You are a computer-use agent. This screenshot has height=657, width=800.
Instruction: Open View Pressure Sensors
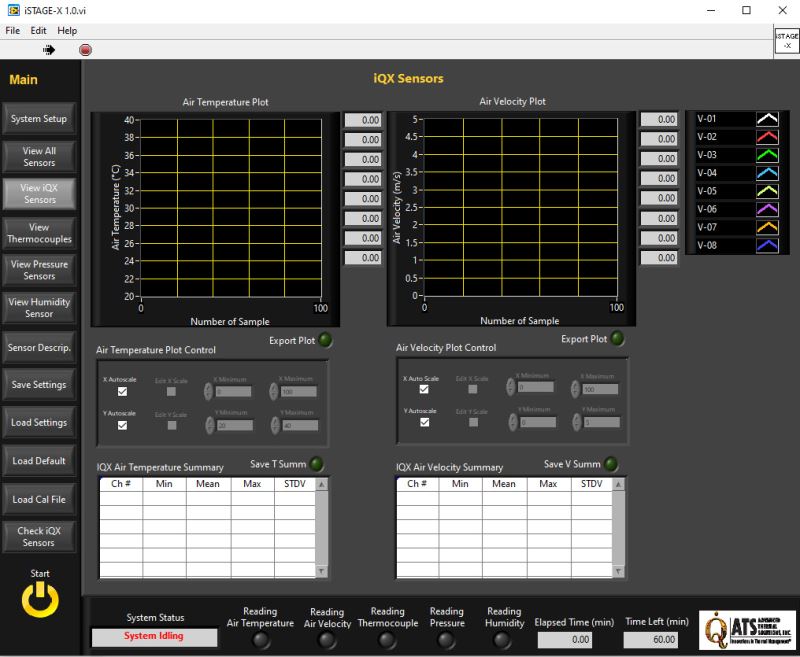pos(39,270)
